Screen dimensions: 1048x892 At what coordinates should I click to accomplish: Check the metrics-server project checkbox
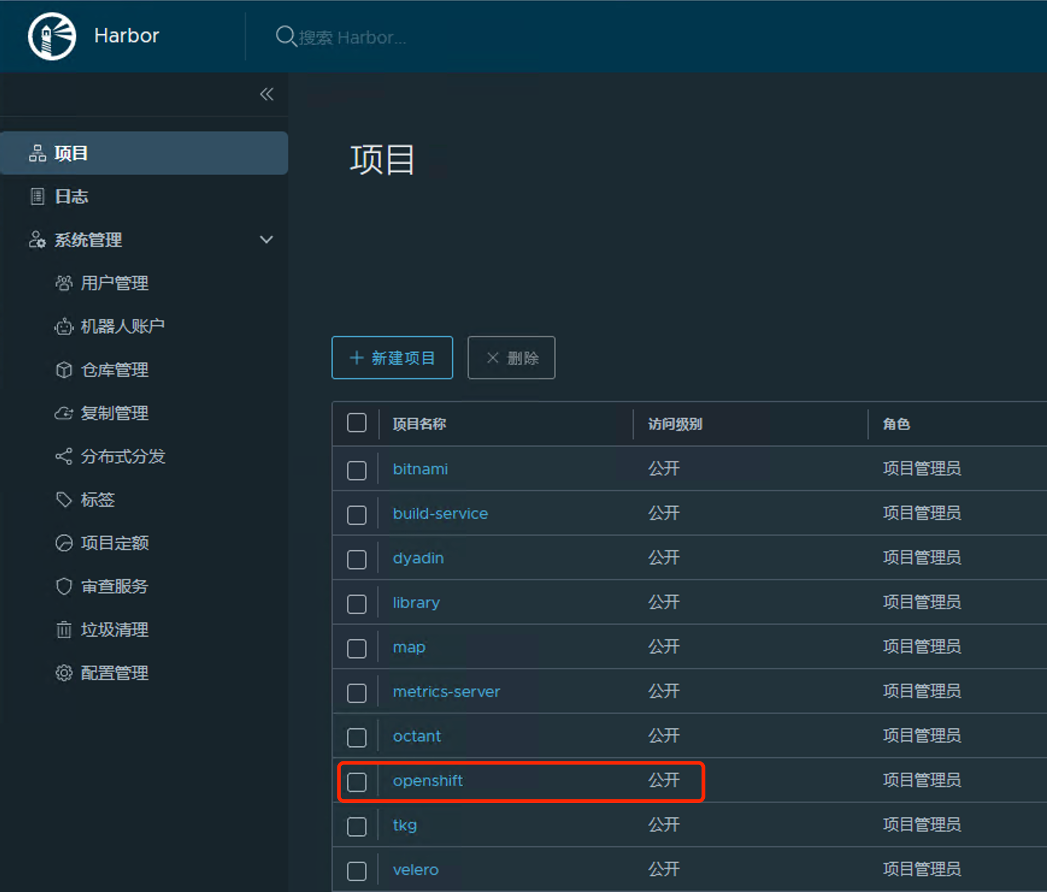[357, 693]
